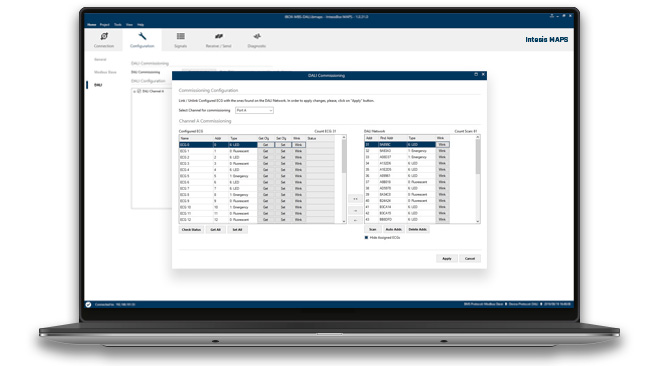658x366 pixels.
Task: Click the Cancel button
Action: click(470, 259)
